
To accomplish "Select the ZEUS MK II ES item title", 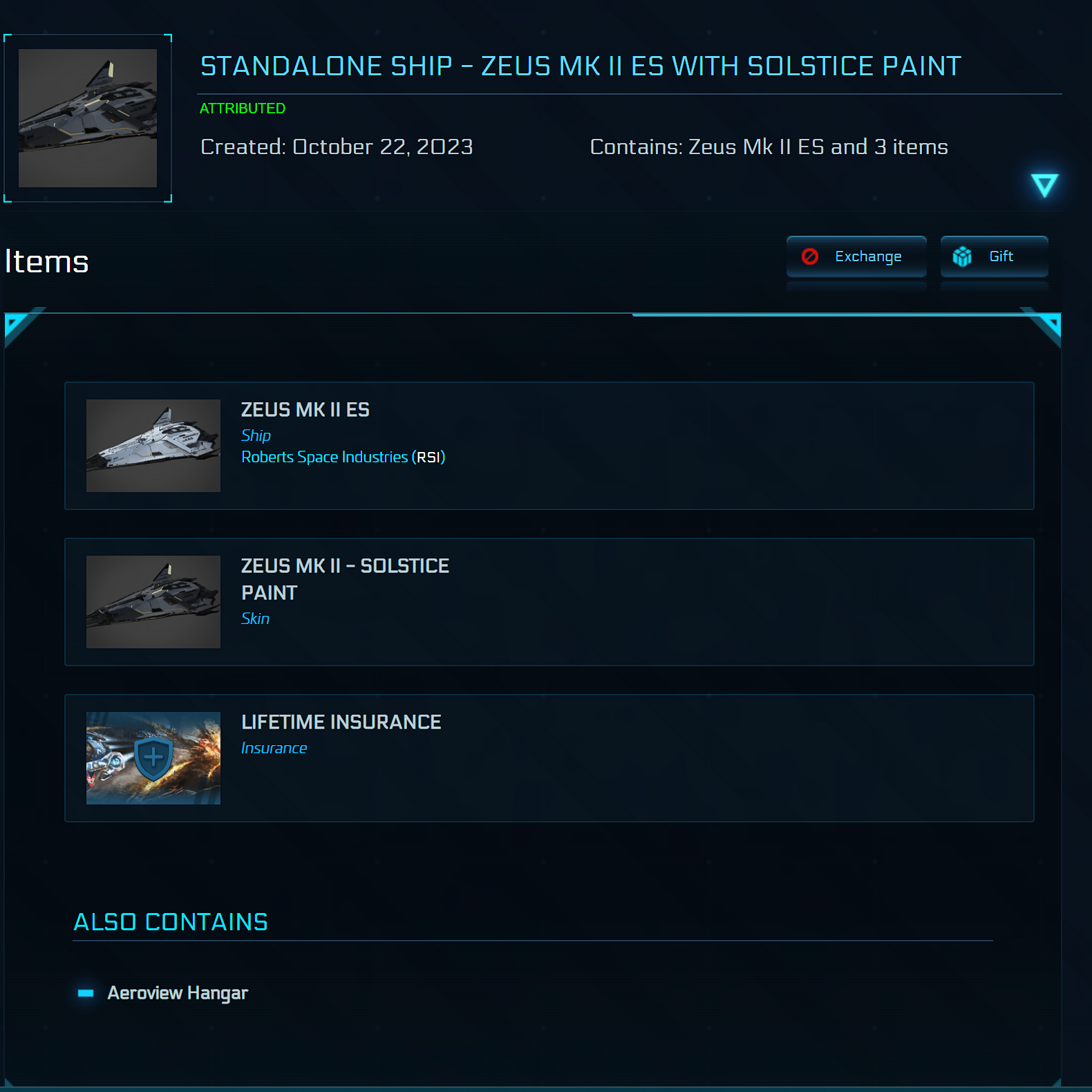I will (x=305, y=410).
